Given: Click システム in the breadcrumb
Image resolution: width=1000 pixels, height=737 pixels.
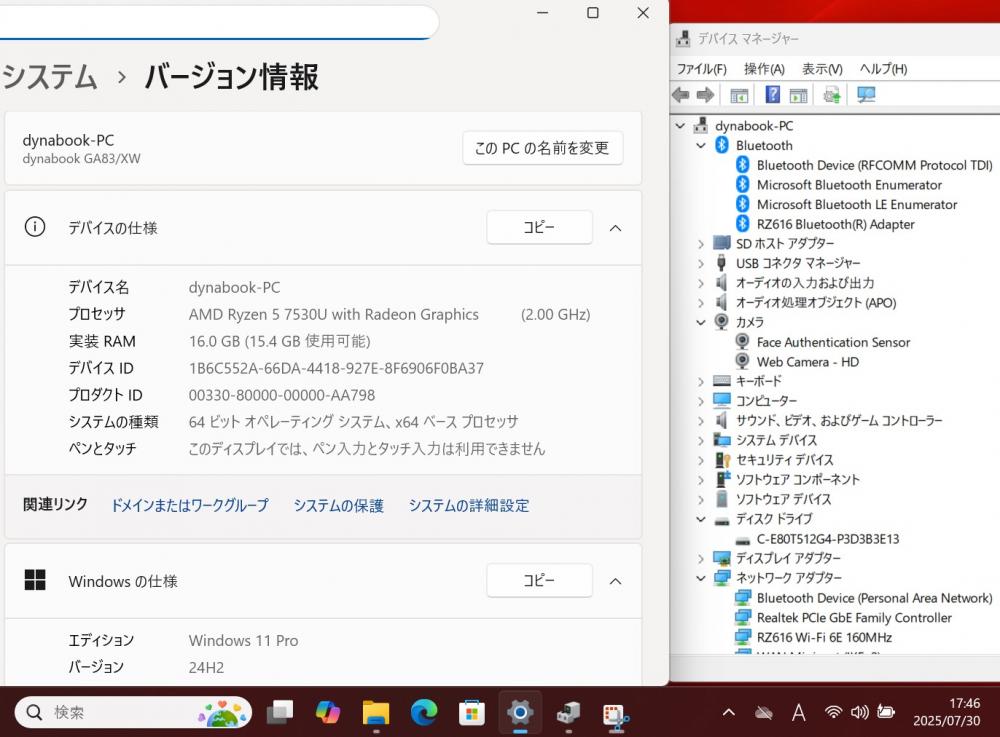Looking at the screenshot, I should 50,77.
